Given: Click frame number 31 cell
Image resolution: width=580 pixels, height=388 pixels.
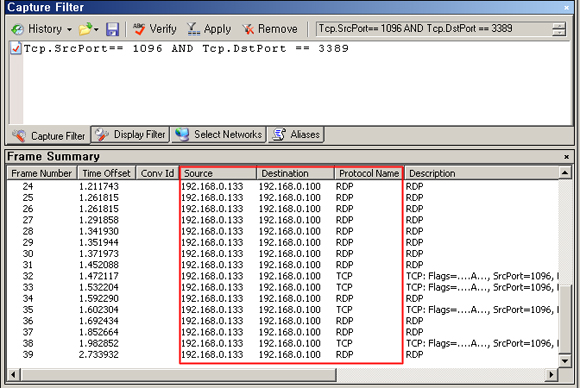Looking at the screenshot, I should [x=28, y=265].
